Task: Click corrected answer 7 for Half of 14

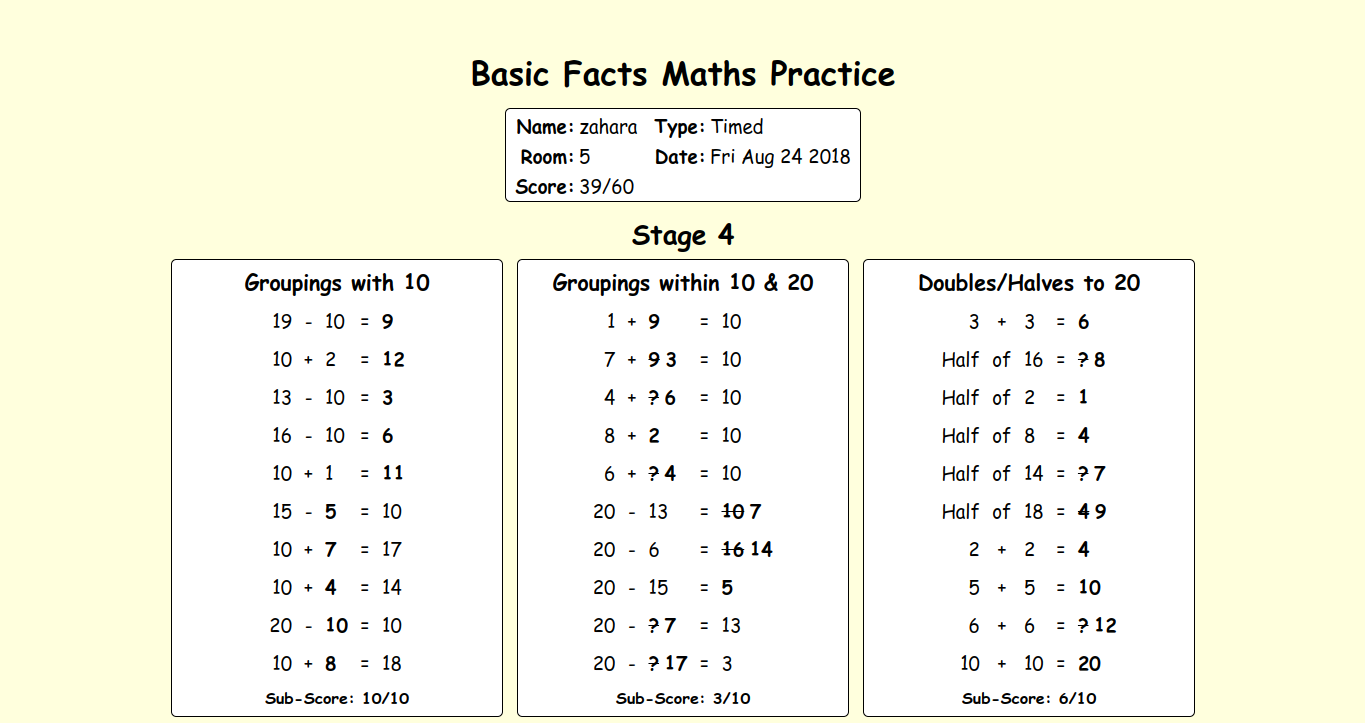Action: tap(1100, 474)
